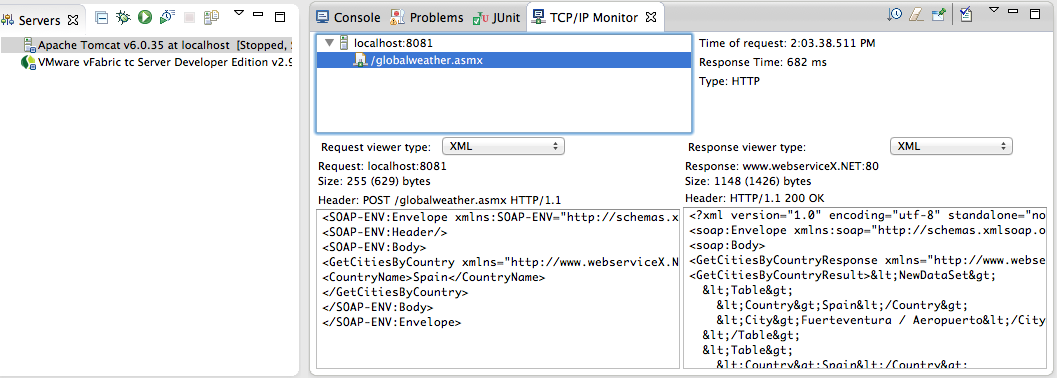Sort requests by response time
This screenshot has height=378, width=1057.
tap(895, 14)
